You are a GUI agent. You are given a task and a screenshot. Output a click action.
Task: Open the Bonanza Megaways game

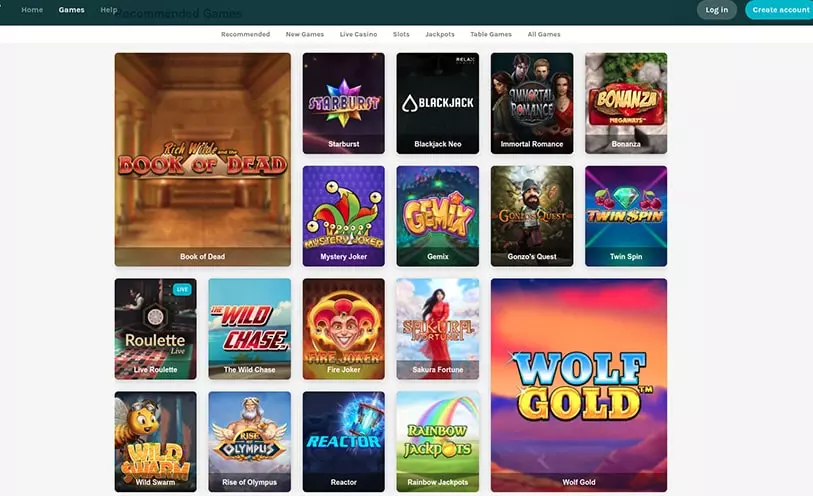pos(626,103)
